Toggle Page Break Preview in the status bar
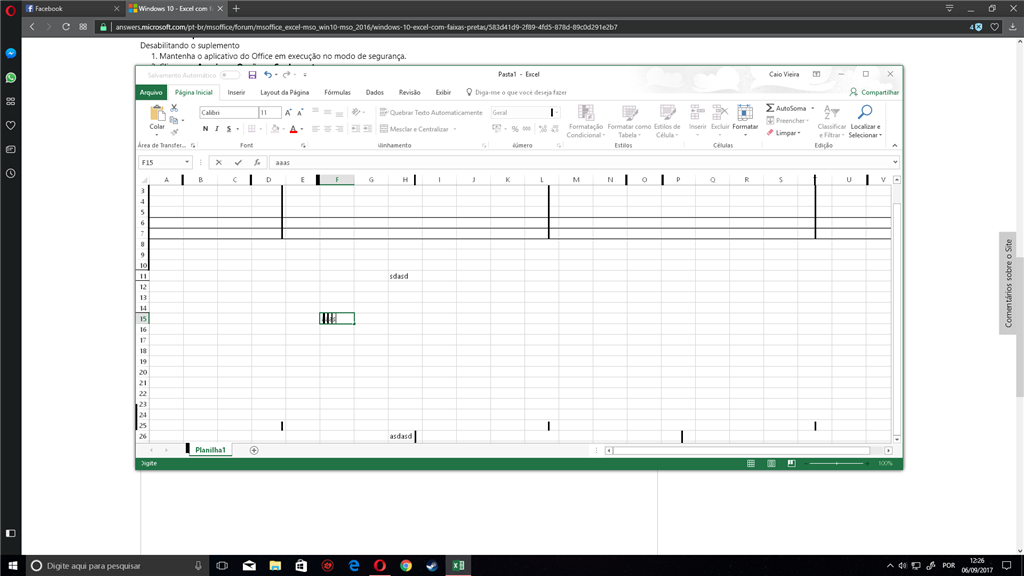1024x576 pixels. (x=792, y=463)
